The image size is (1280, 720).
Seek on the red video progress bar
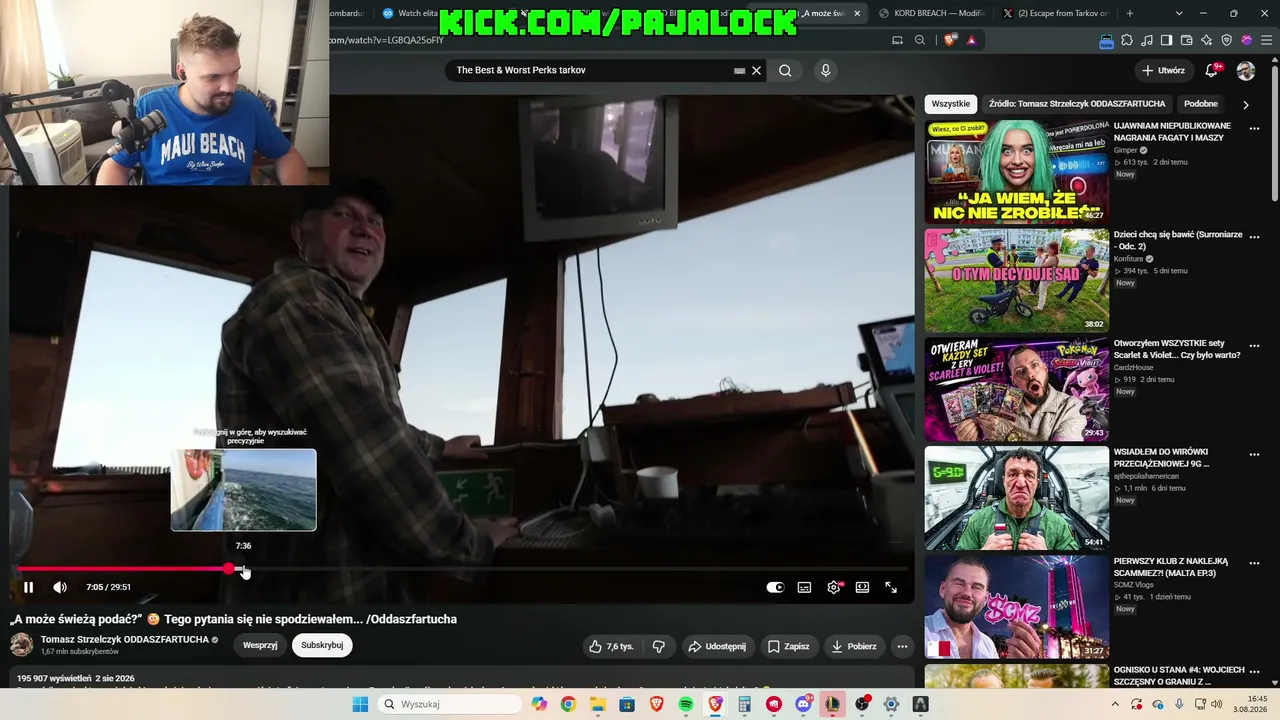(x=462, y=569)
